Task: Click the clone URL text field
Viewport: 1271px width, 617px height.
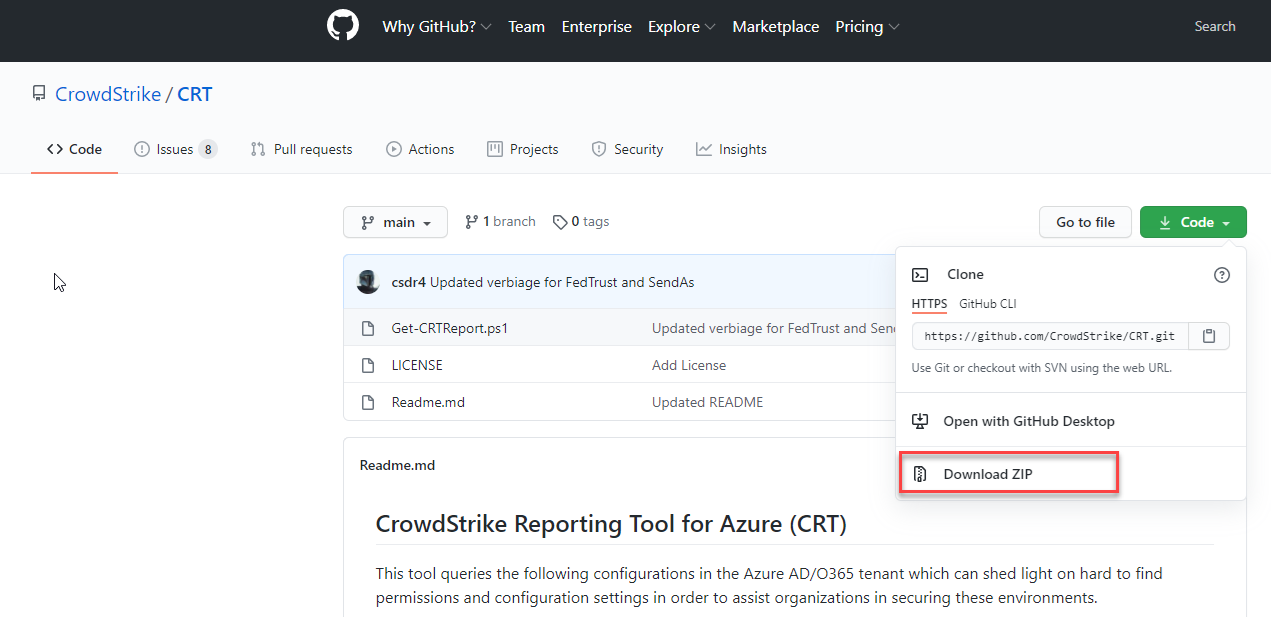Action: [1050, 336]
